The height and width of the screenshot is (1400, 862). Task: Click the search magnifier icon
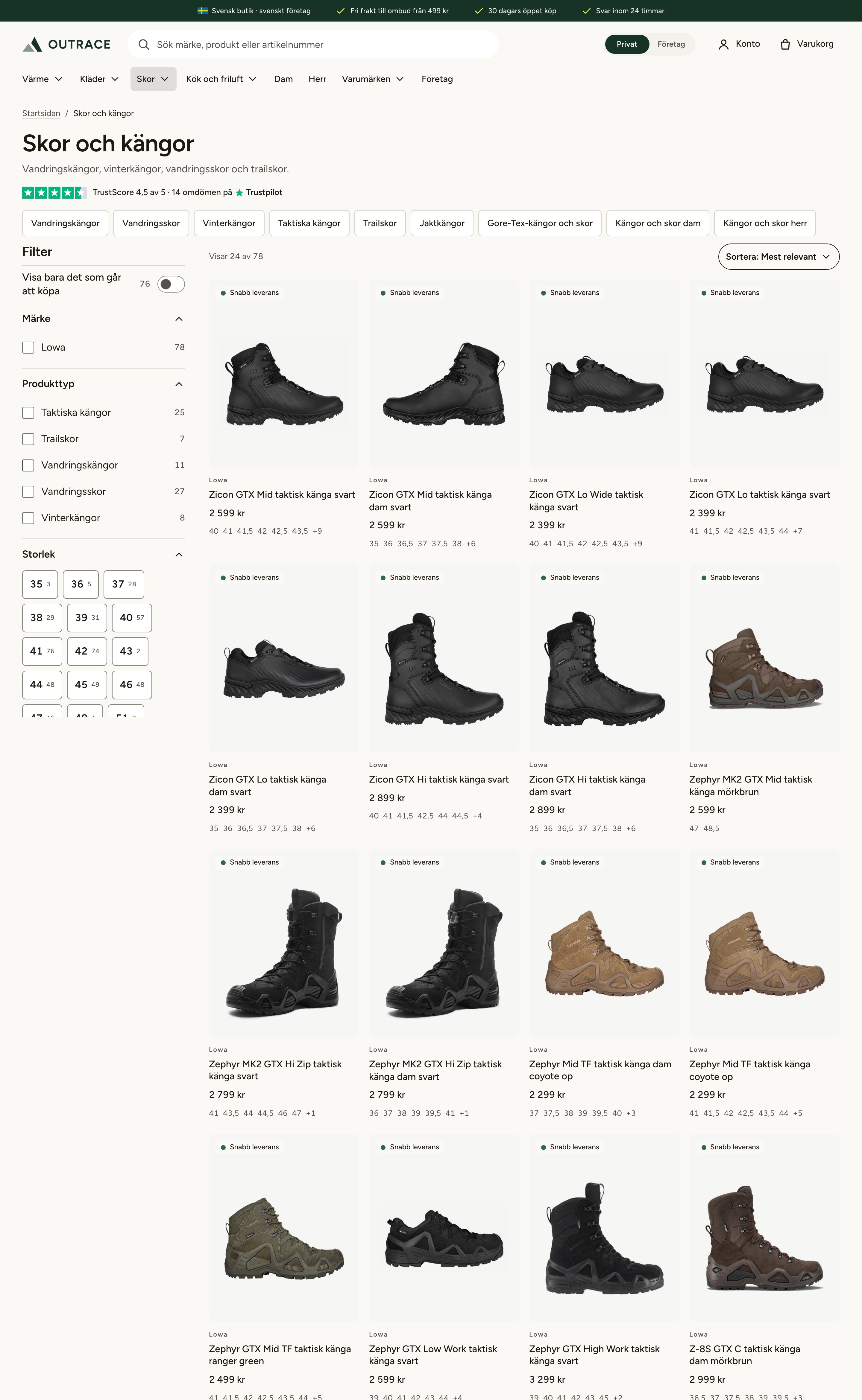coord(144,45)
